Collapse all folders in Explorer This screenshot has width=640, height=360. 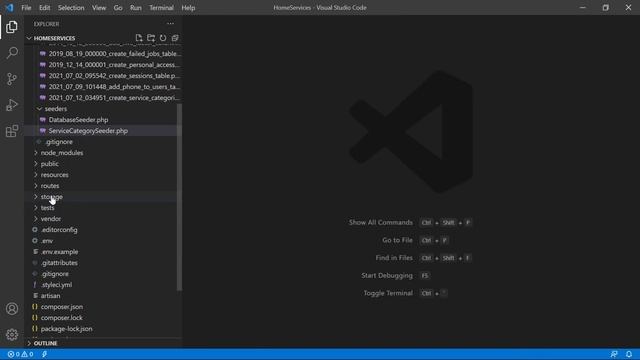[x=175, y=38]
